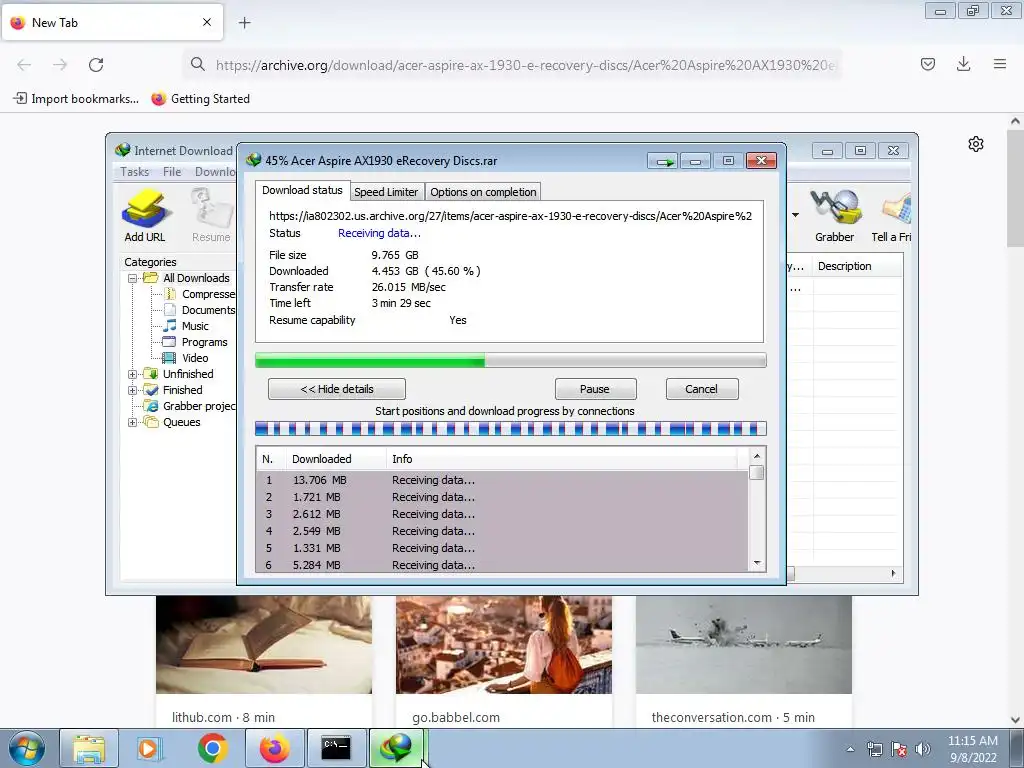The image size is (1024, 768).
Task: Show hidden tray icons arrow
Action: [x=850, y=749]
